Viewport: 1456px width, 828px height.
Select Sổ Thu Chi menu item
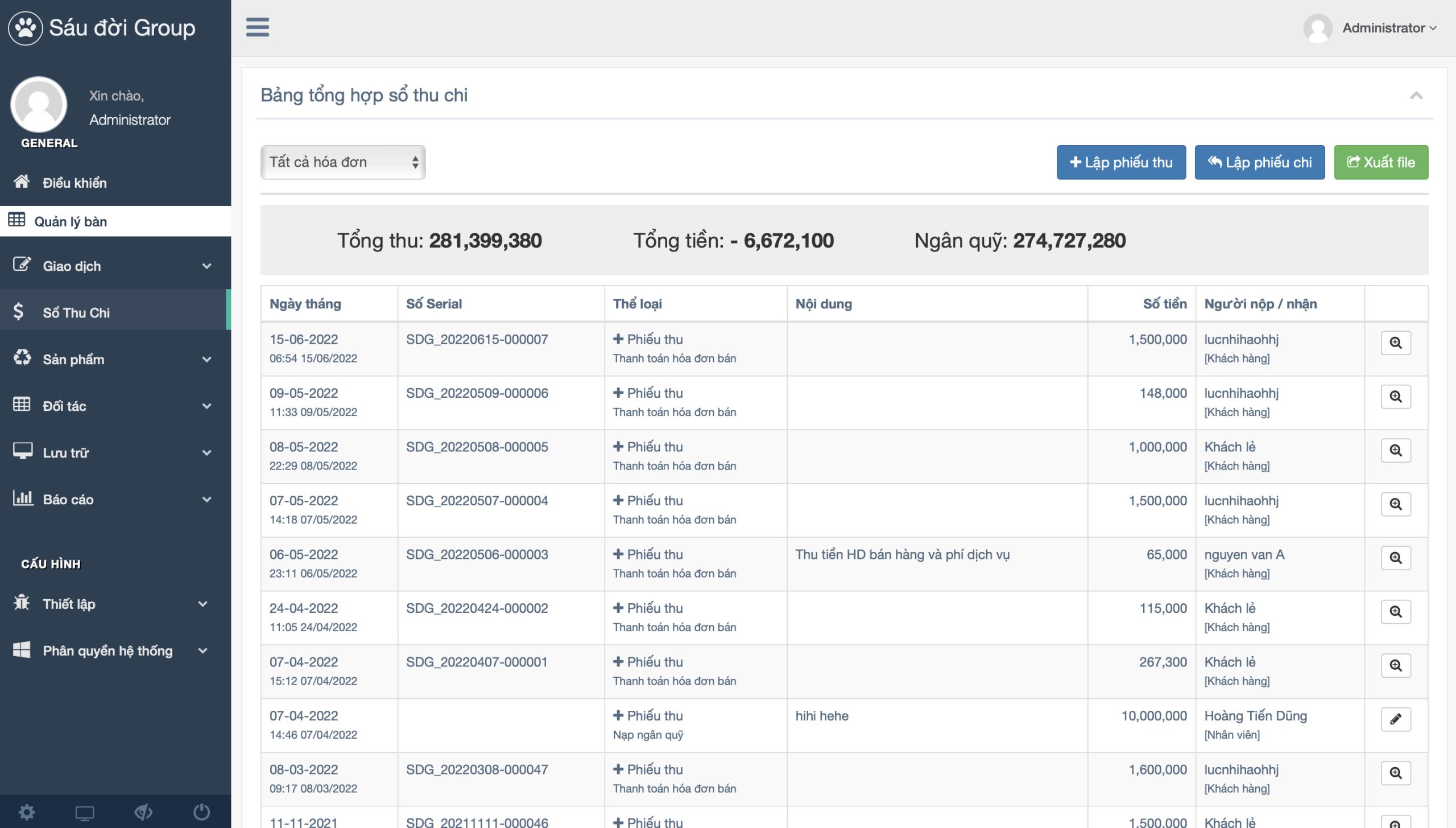[x=76, y=312]
